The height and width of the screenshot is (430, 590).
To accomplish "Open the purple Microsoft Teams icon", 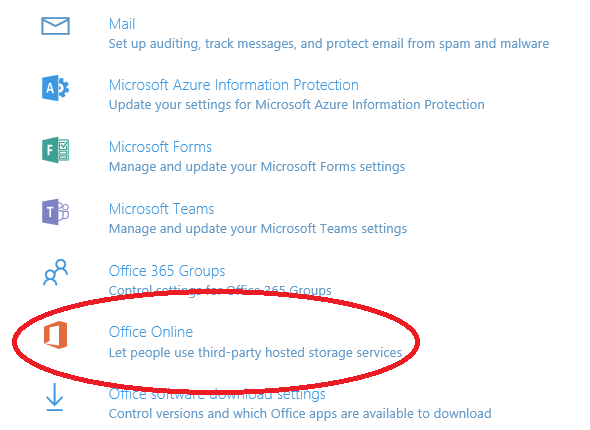I will (x=55, y=212).
